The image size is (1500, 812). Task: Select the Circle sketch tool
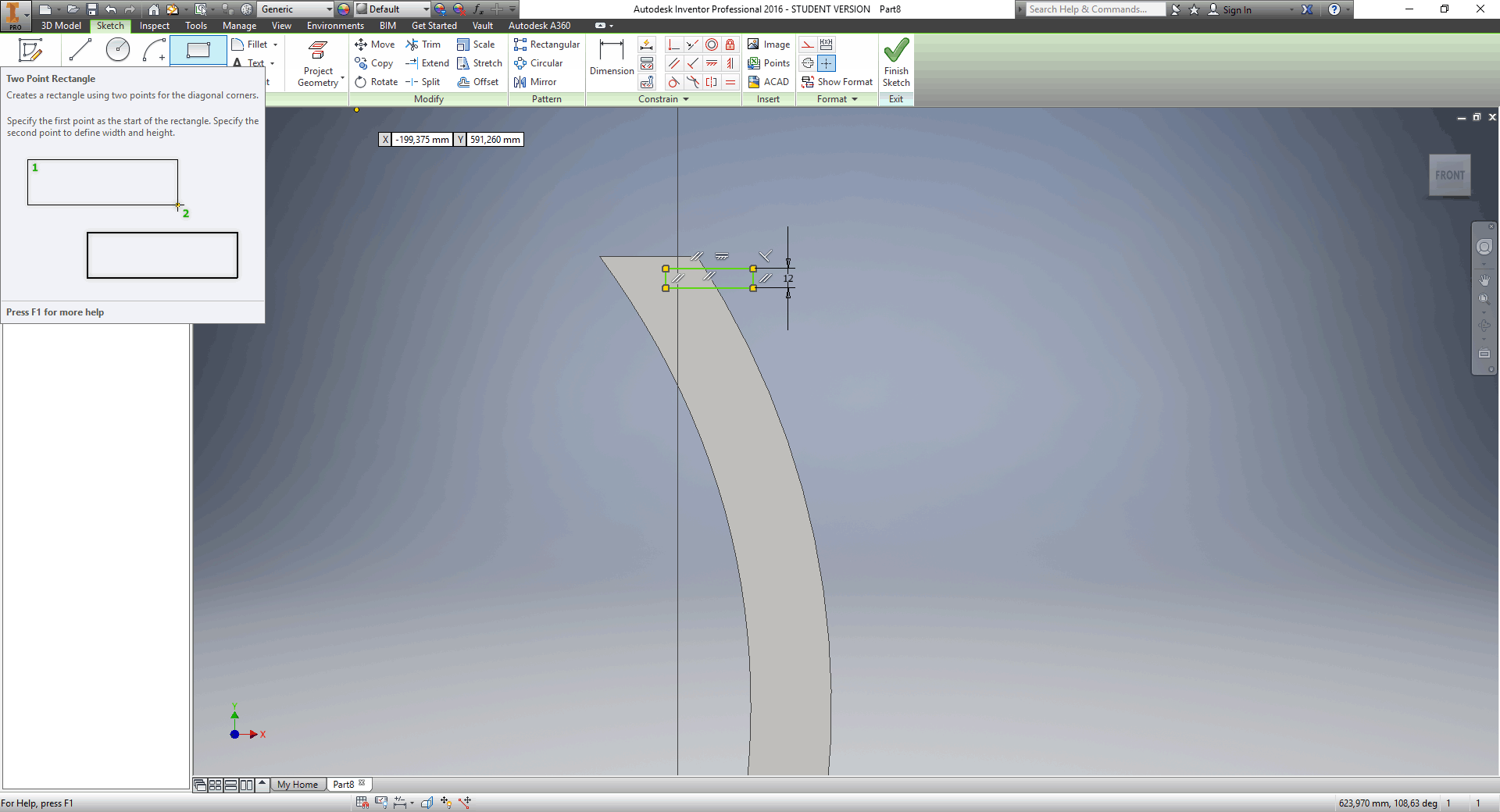[x=118, y=50]
